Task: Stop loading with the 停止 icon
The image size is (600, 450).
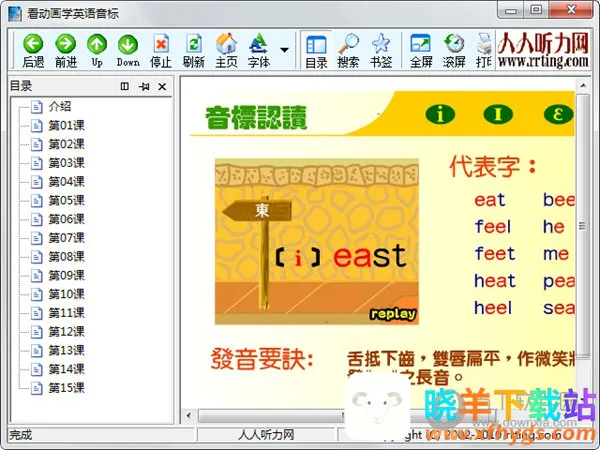Action: pos(161,50)
